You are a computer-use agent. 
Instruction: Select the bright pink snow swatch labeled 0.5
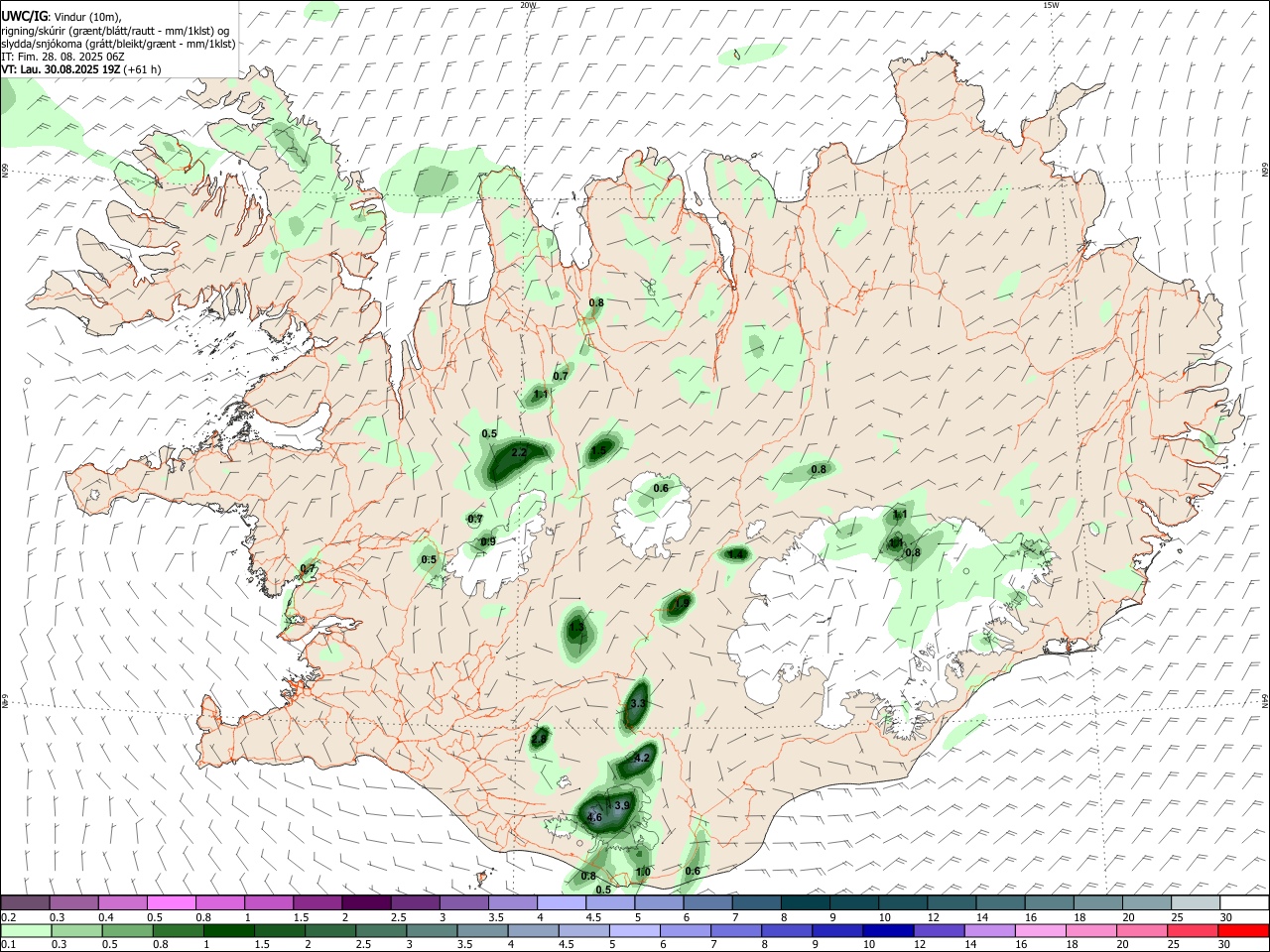[x=171, y=902]
